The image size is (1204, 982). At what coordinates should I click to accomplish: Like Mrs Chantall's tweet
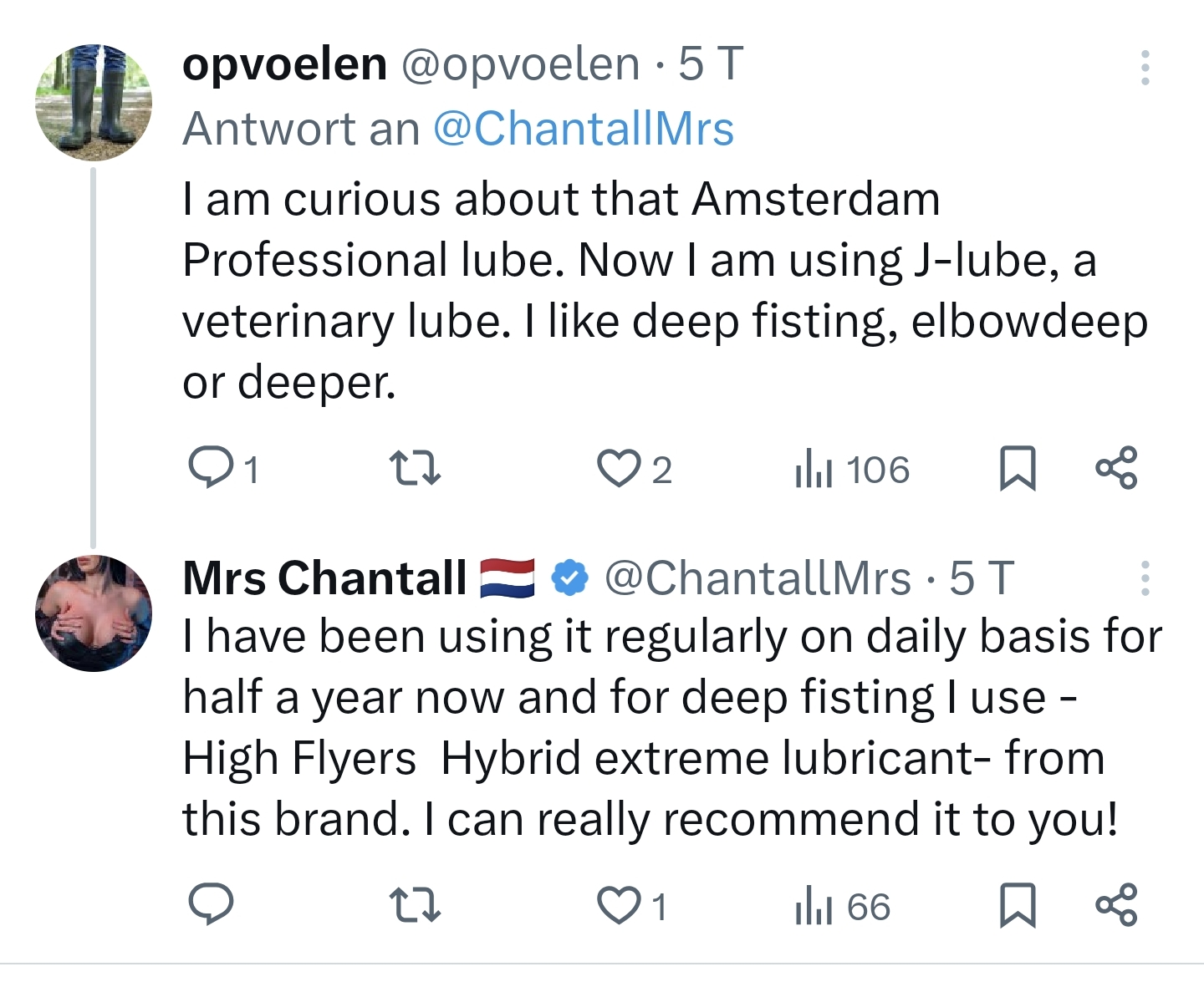[x=618, y=906]
